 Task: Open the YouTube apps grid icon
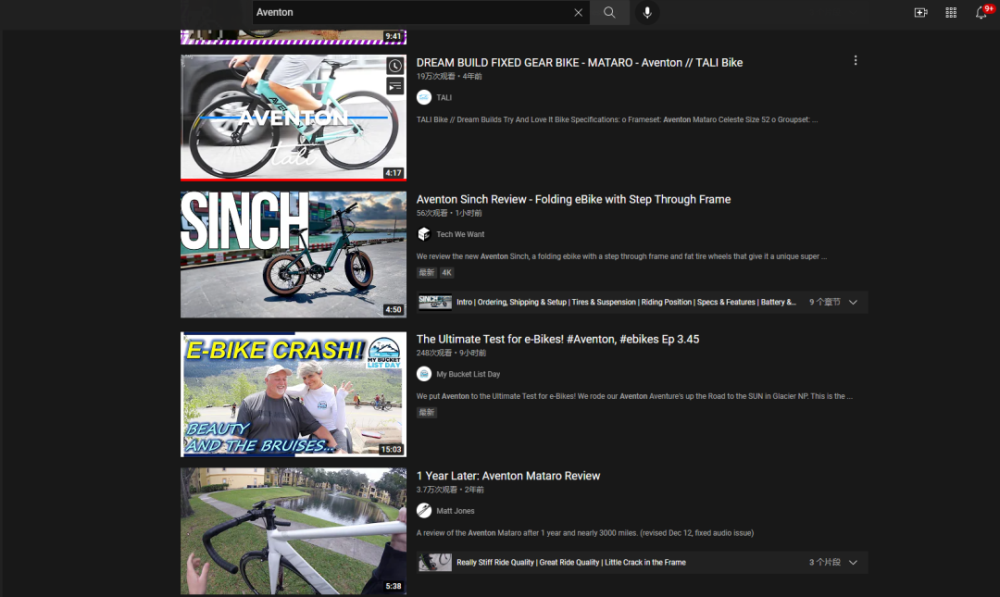click(x=951, y=12)
